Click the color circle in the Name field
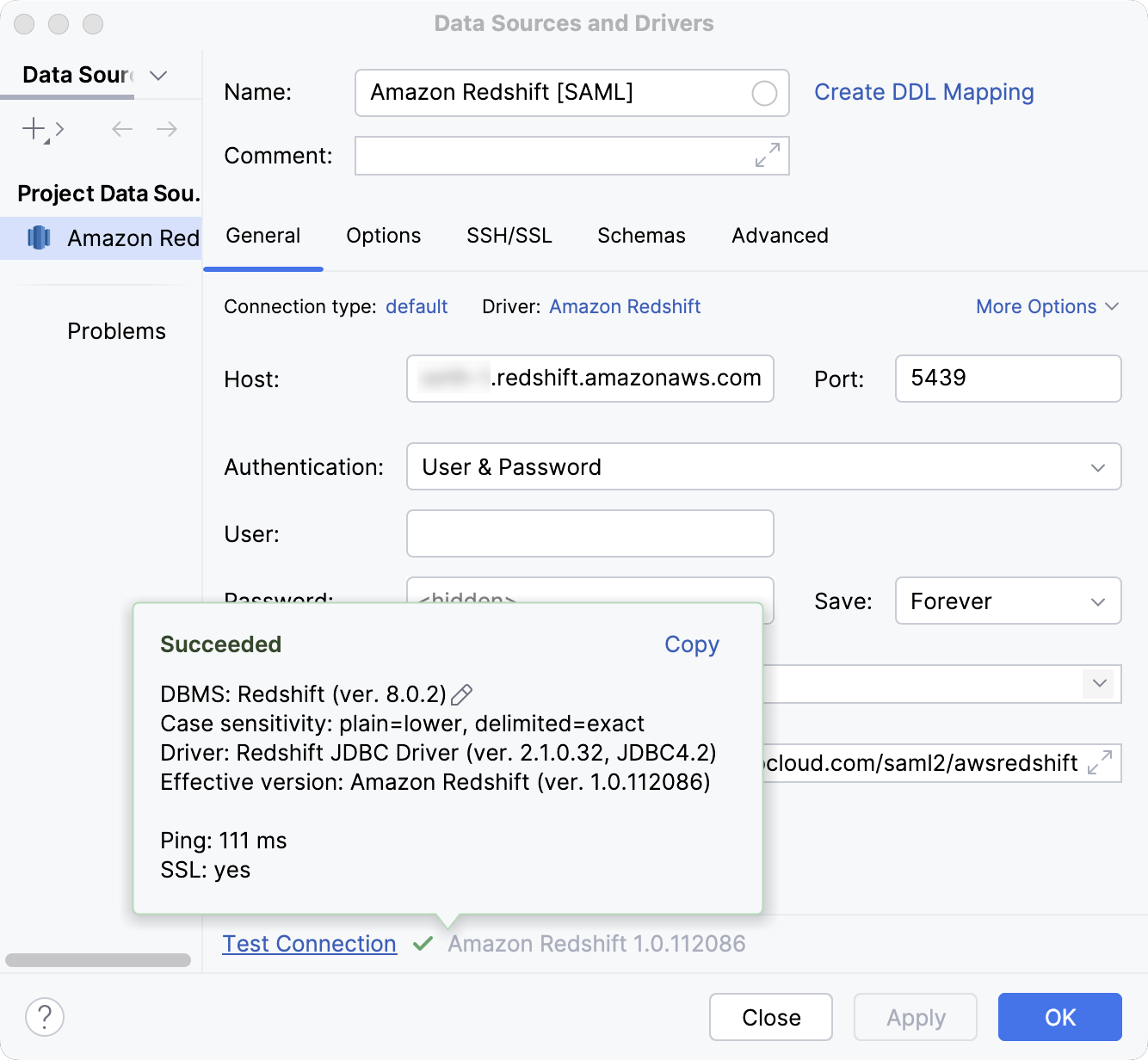Screen dimensions: 1148x1060 (763, 93)
